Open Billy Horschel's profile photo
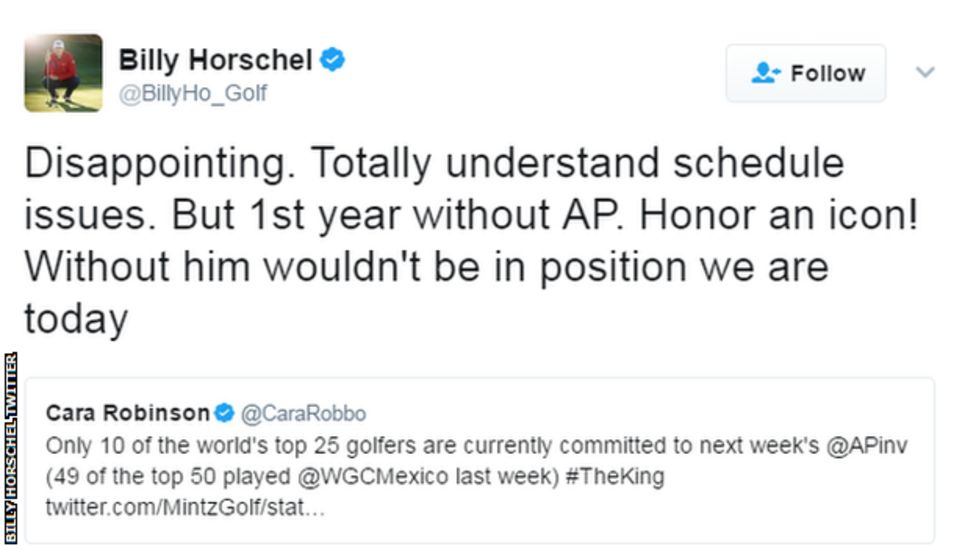Image resolution: width=976 pixels, height=549 pixels. pos(63,73)
